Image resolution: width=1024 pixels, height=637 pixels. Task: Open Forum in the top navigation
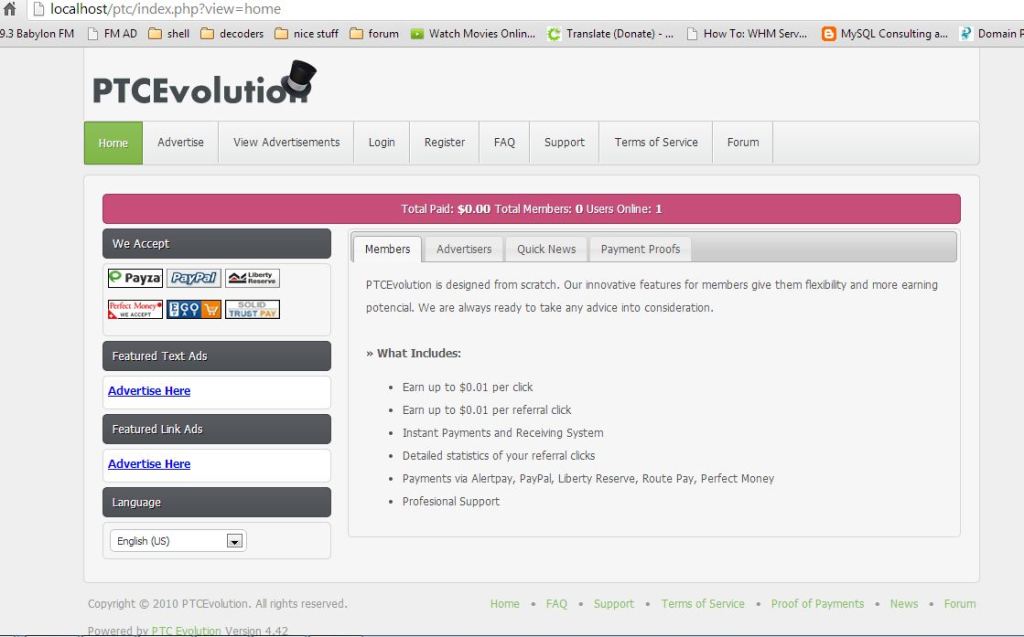click(x=743, y=142)
